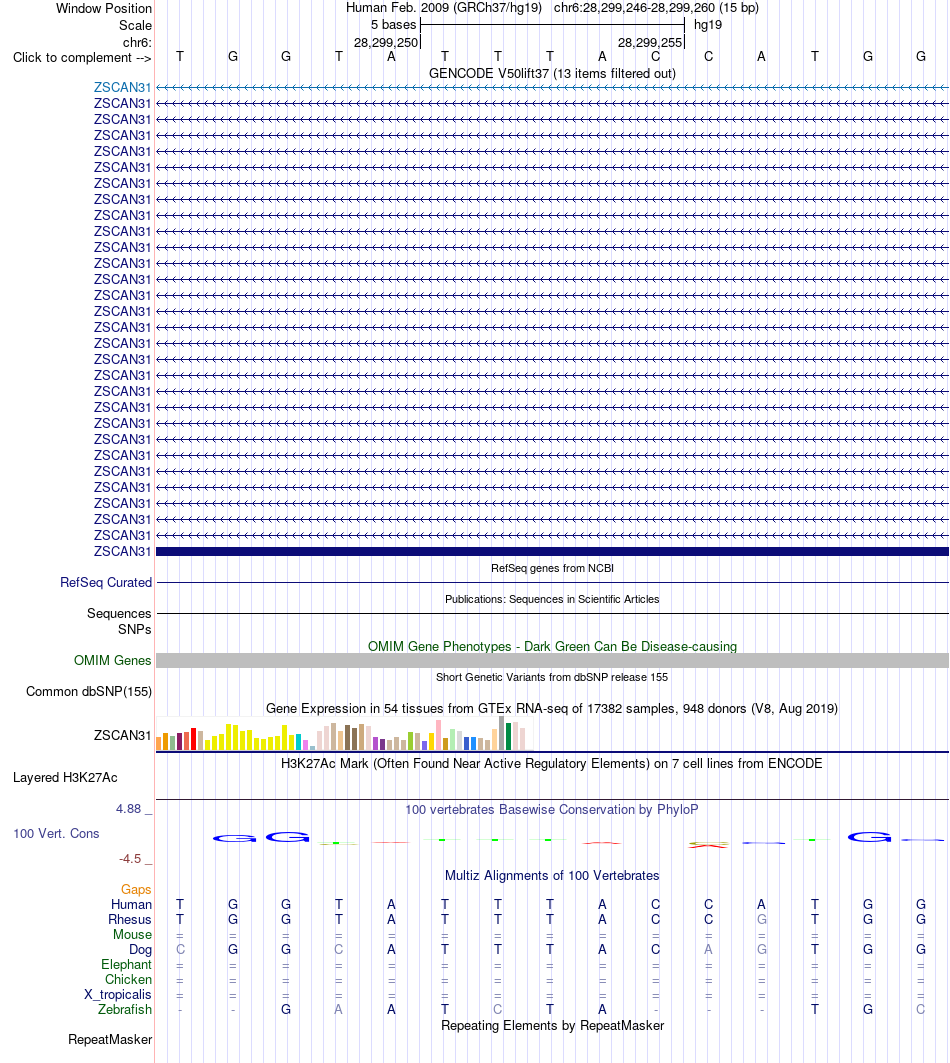Click the orange "Gaps" label
The width and height of the screenshot is (950, 1063).
click(x=136, y=889)
